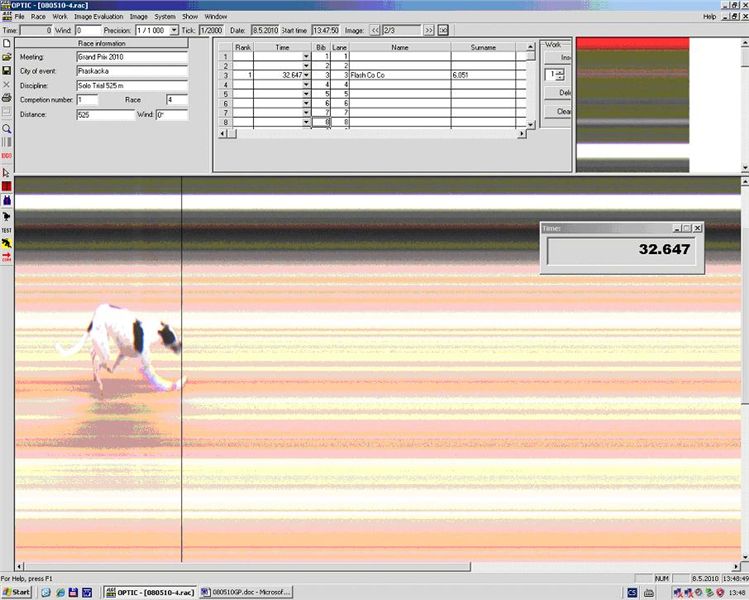Click the vertical finish line cursor
Screen dimensions: 749x600
182,369
